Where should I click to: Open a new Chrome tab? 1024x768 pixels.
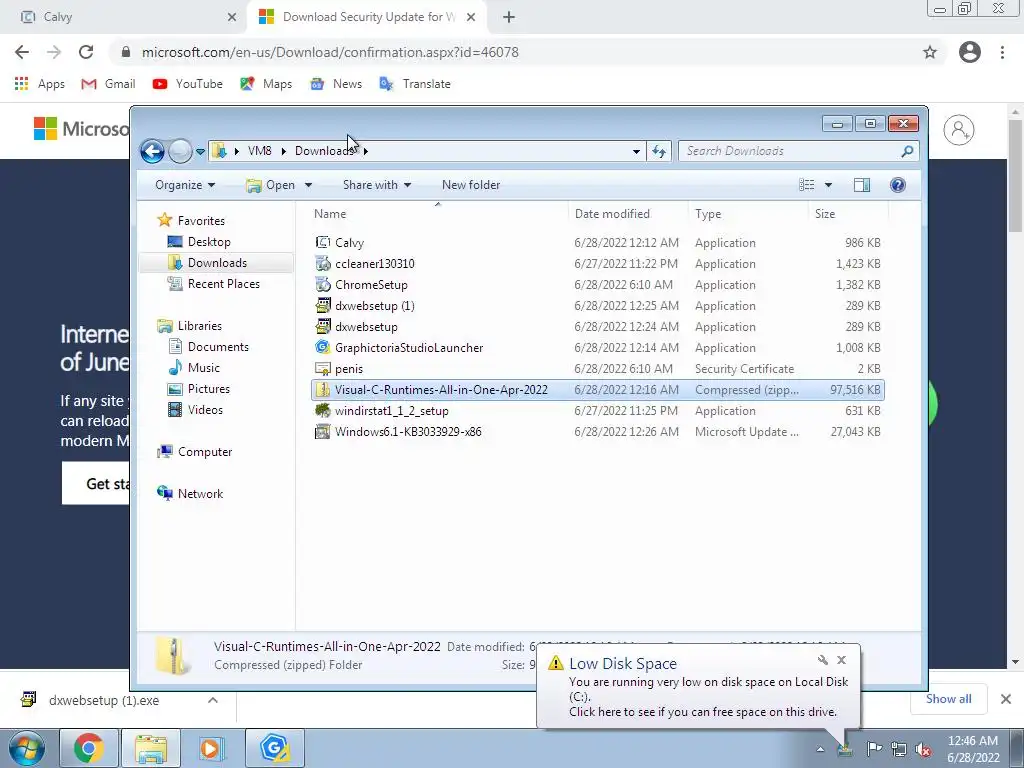(x=509, y=17)
